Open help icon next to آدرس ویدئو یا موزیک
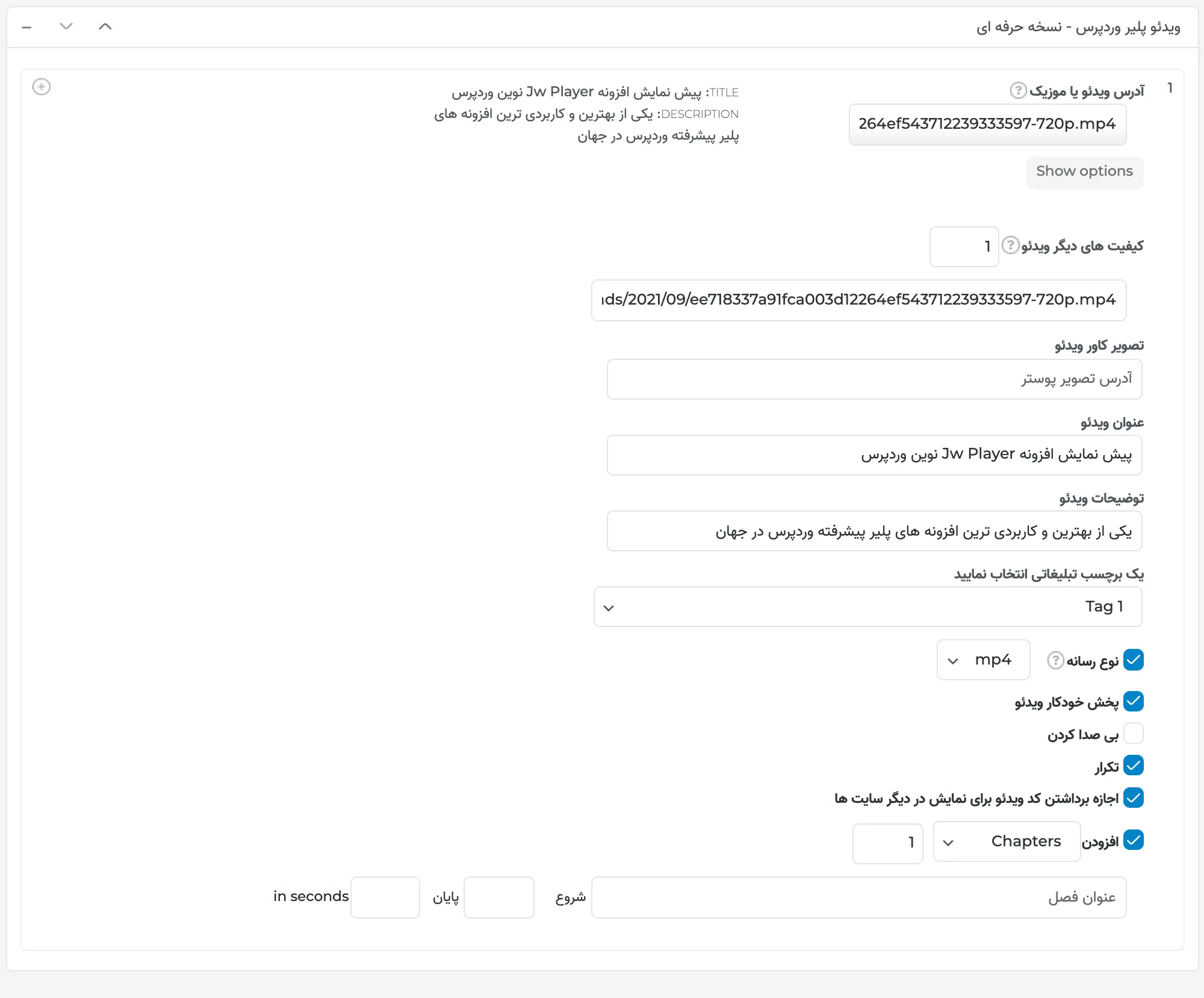The image size is (1204, 998). (1018, 90)
